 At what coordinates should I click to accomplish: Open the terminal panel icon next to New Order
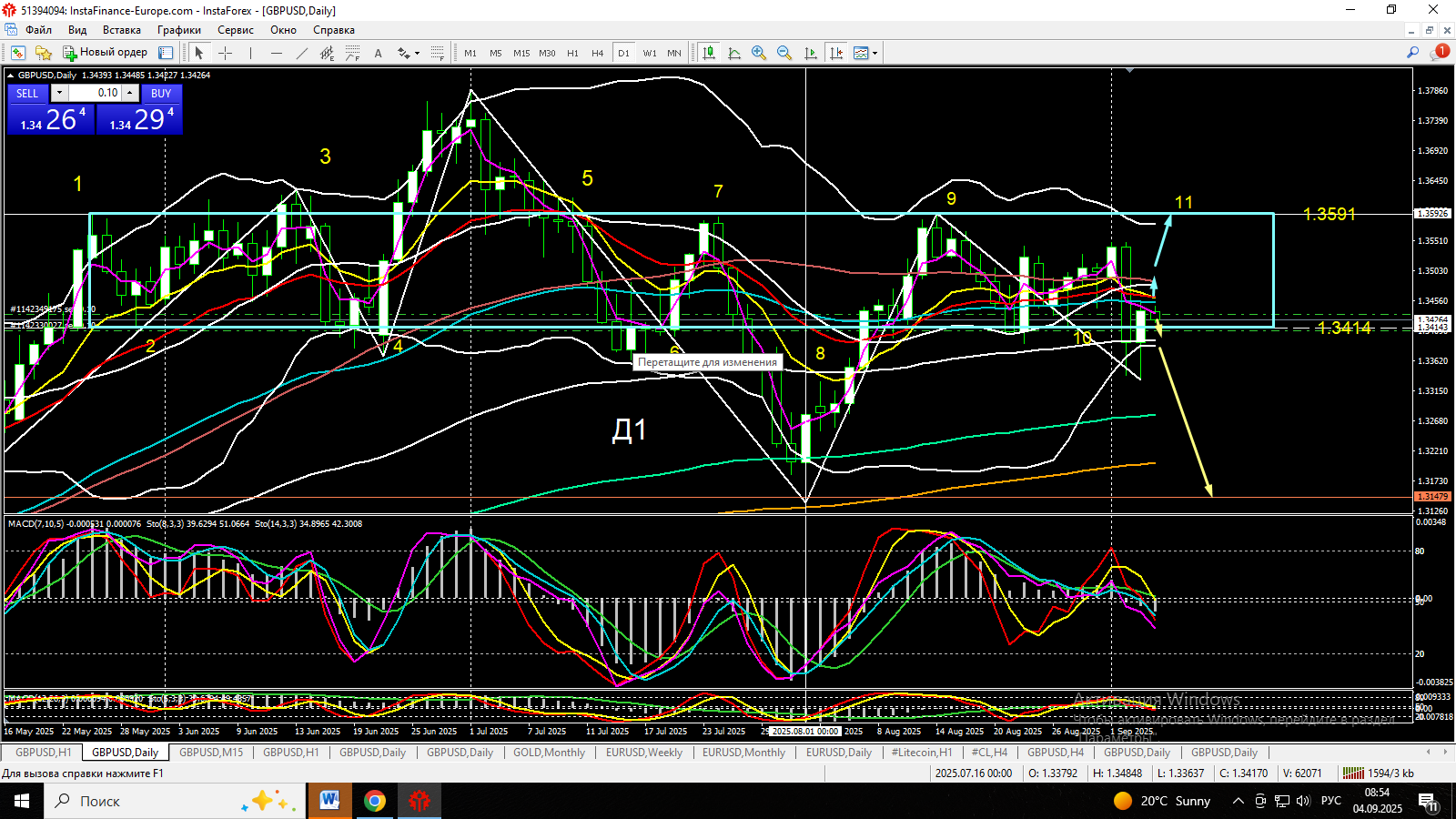click(166, 53)
